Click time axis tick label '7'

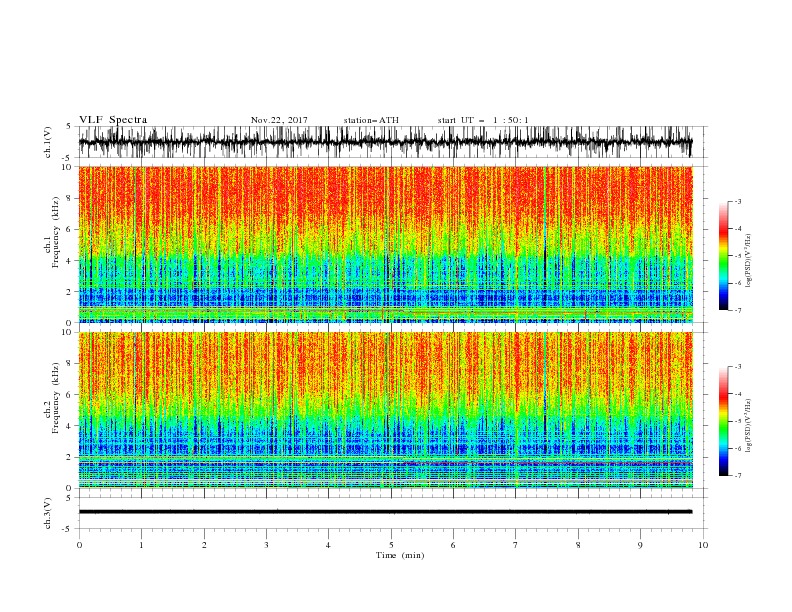(x=516, y=545)
